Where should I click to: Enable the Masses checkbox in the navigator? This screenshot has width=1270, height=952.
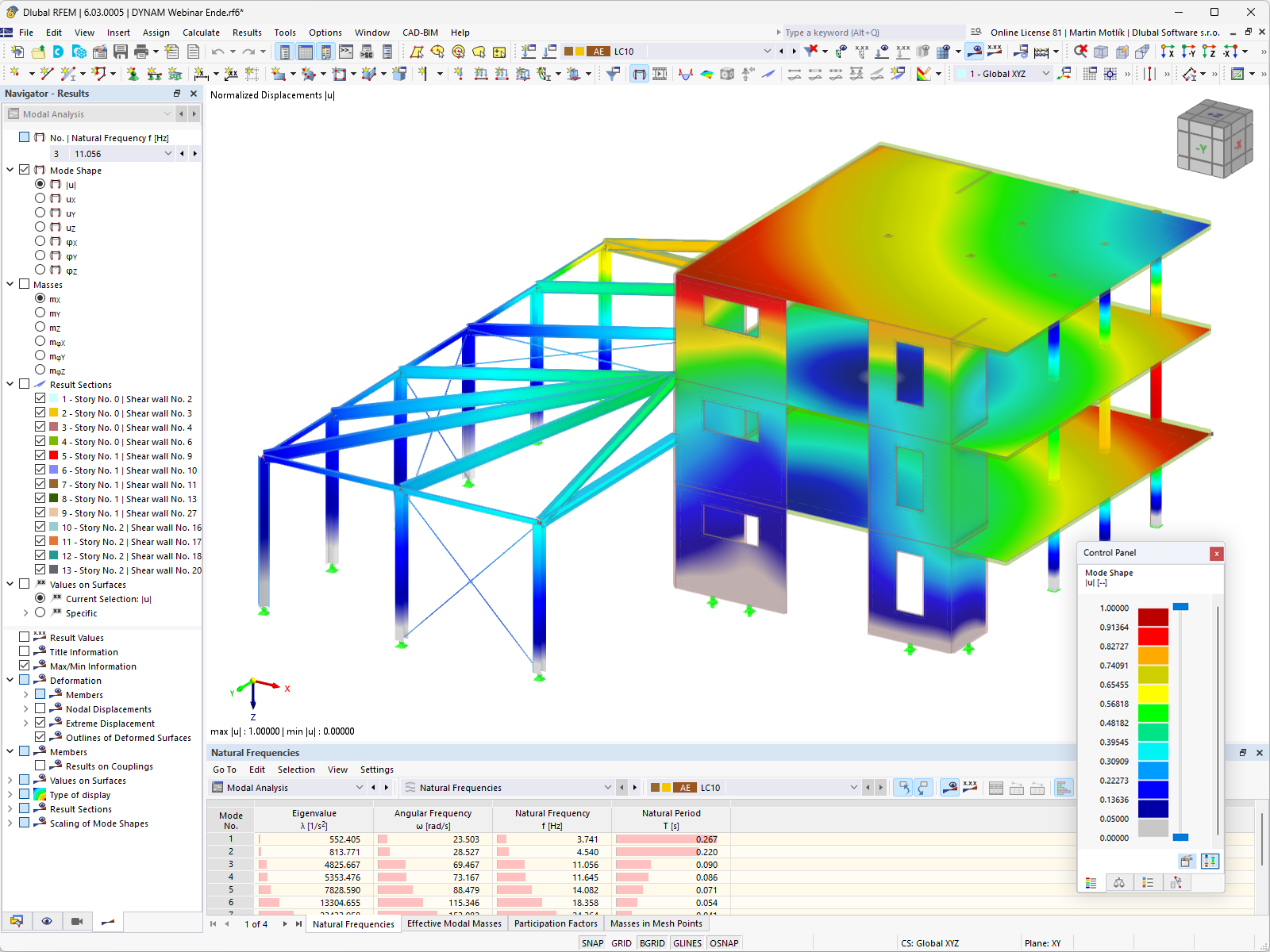(24, 283)
